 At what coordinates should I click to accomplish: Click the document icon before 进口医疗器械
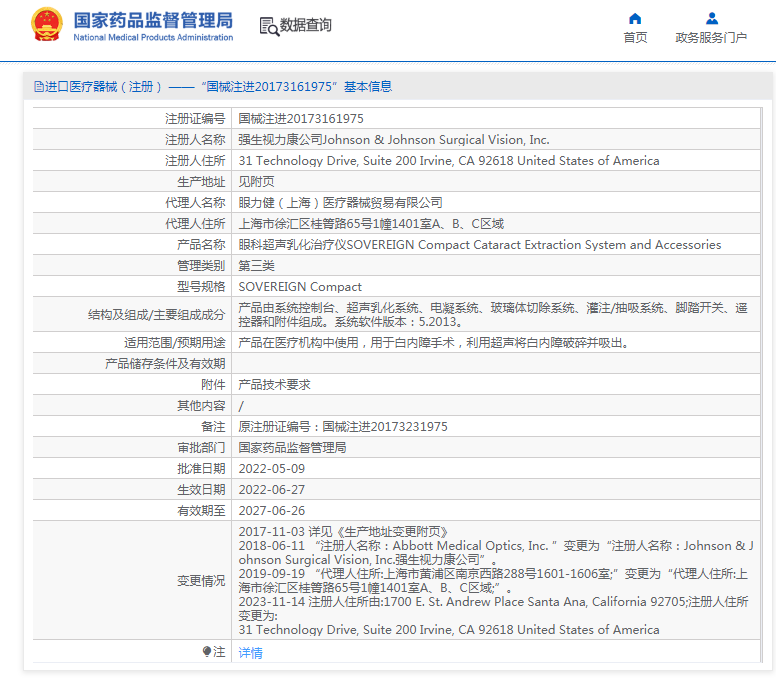pos(39,87)
